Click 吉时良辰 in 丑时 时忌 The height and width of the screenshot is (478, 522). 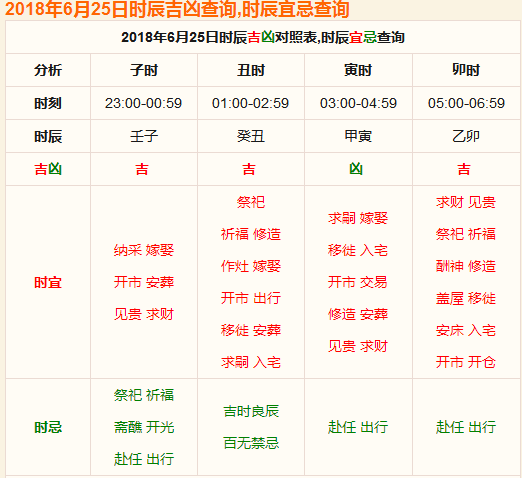251,411
